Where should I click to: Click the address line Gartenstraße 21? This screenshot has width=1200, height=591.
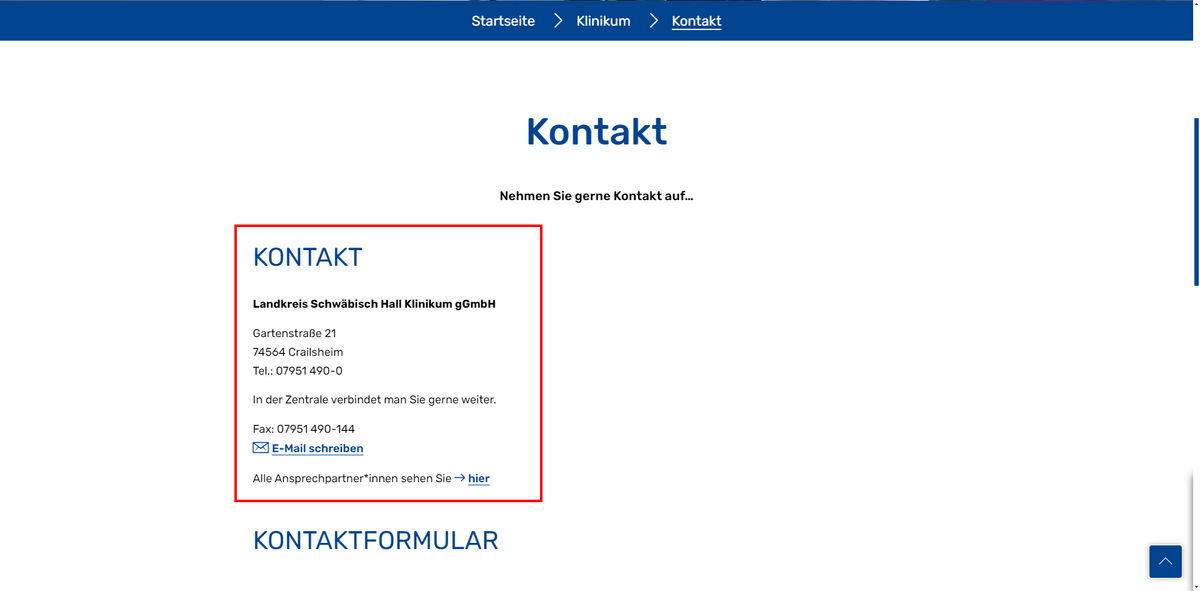click(294, 333)
